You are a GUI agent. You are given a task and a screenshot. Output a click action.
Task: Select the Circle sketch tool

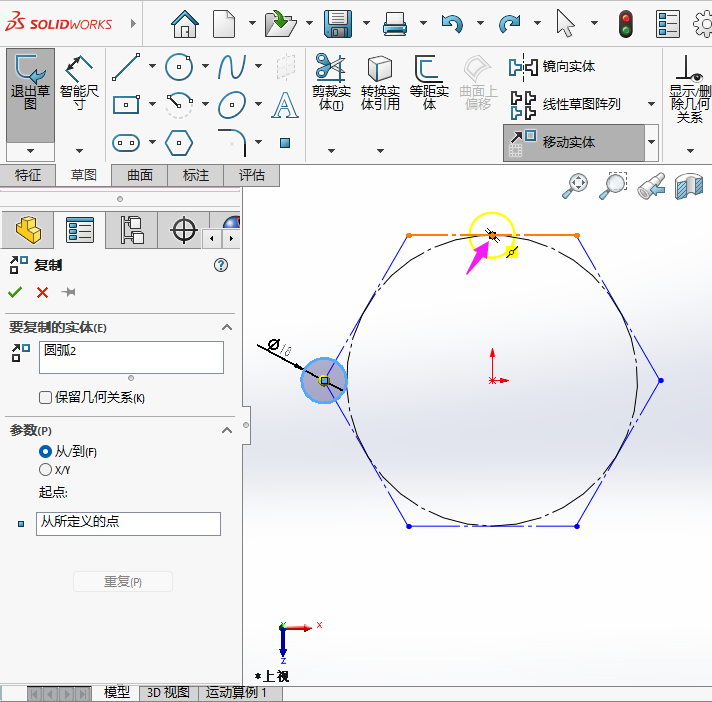(x=179, y=67)
